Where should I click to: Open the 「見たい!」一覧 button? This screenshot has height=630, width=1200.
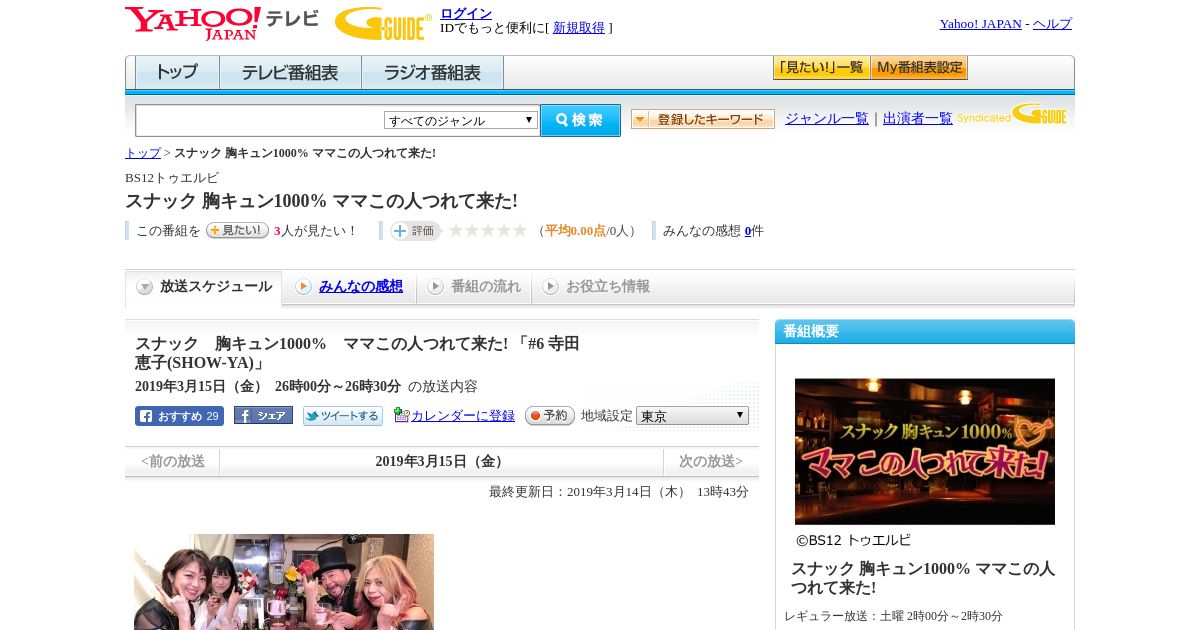pyautogui.click(x=821, y=68)
